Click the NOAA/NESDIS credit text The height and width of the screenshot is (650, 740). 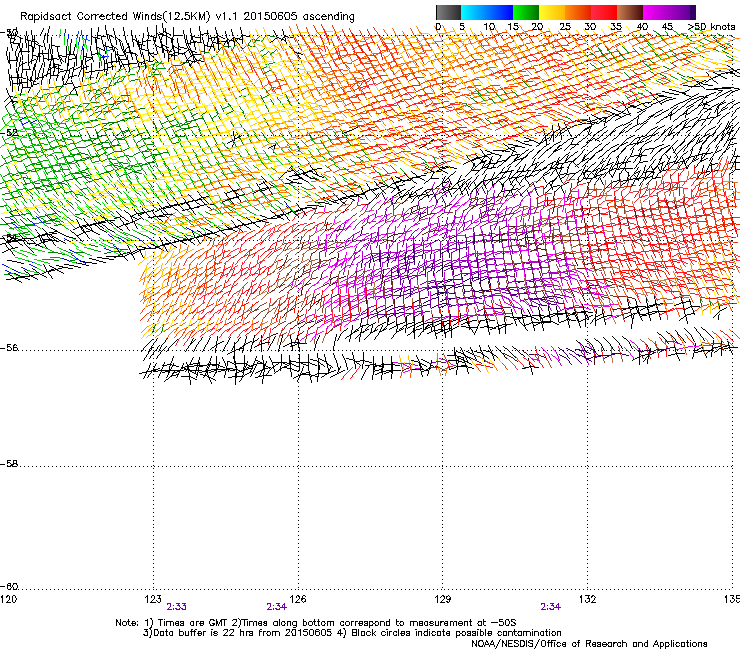589,644
